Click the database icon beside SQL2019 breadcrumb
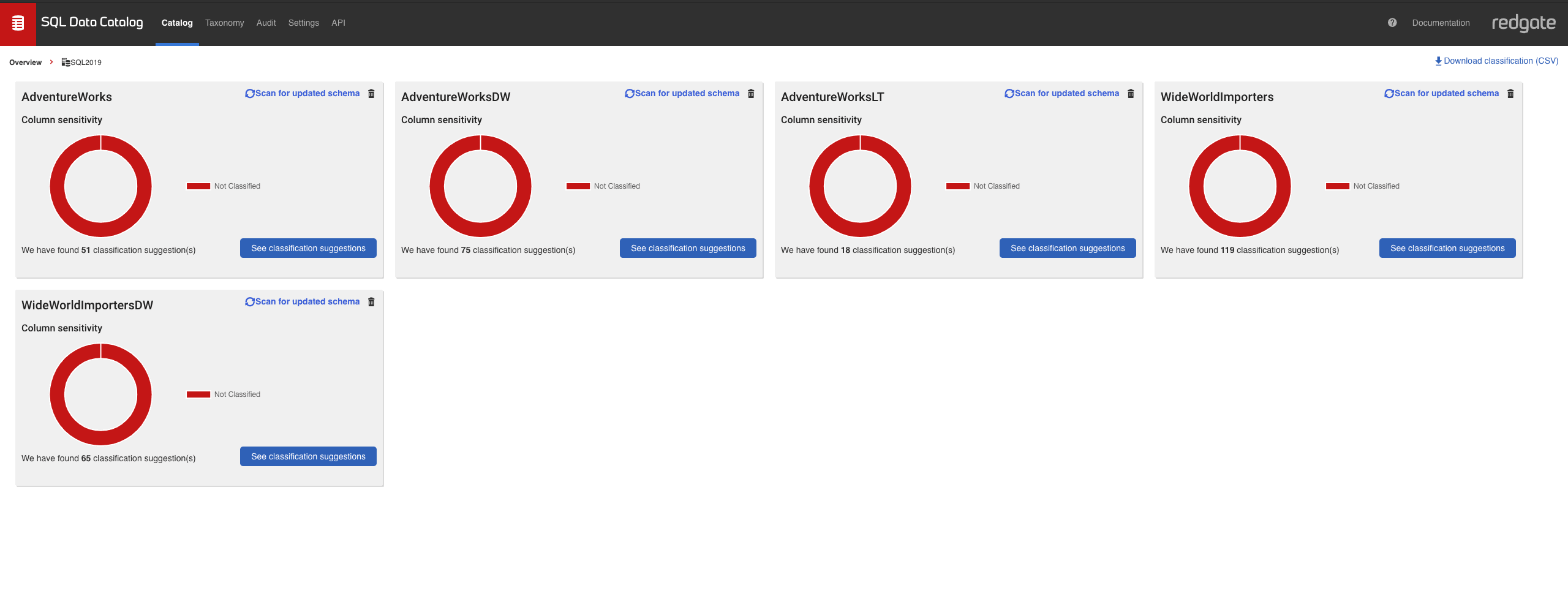The height and width of the screenshot is (596, 1568). click(65, 61)
